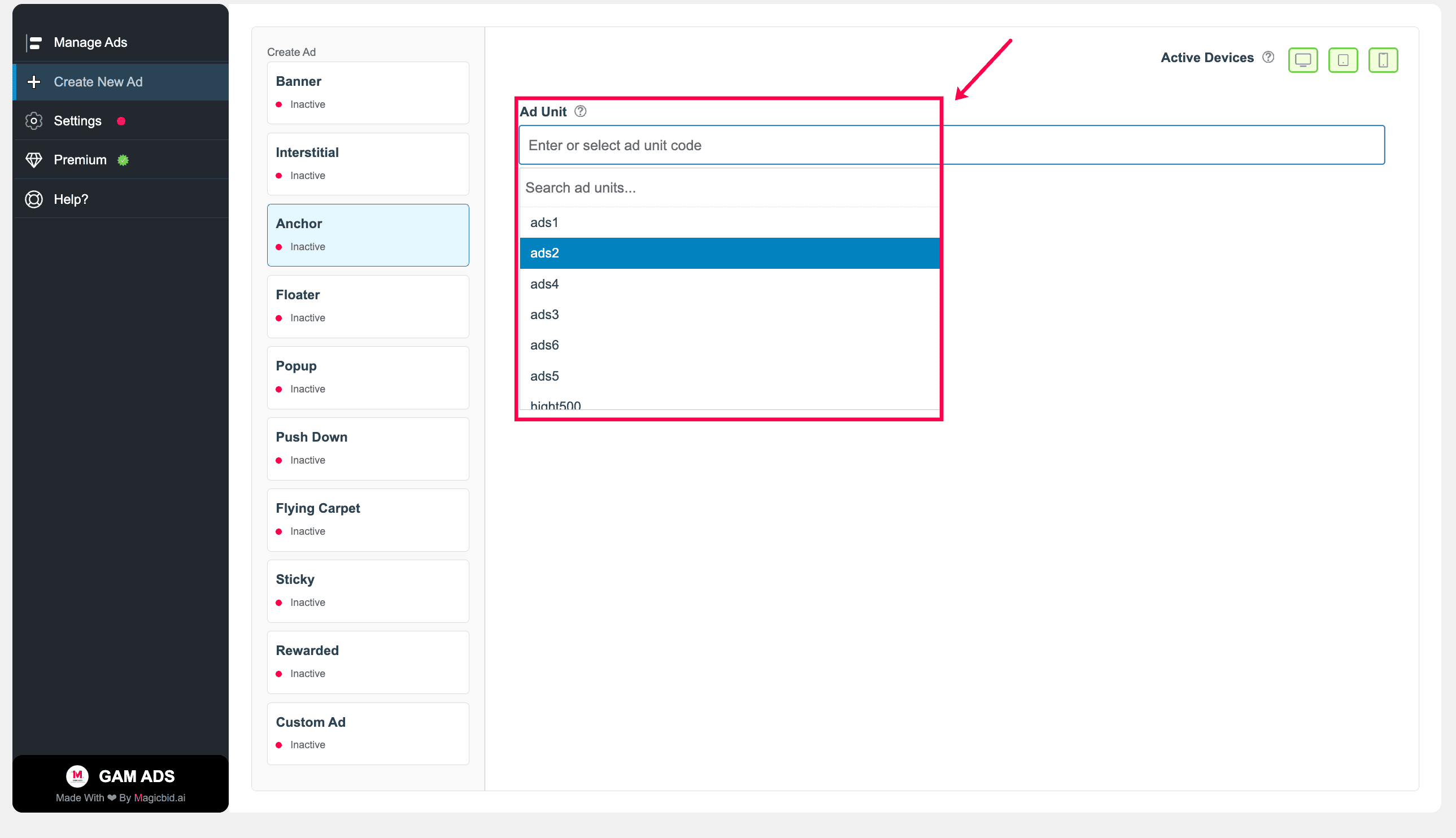Choose ads6 from the dropdown list
This screenshot has width=1456, height=838.
[x=729, y=345]
